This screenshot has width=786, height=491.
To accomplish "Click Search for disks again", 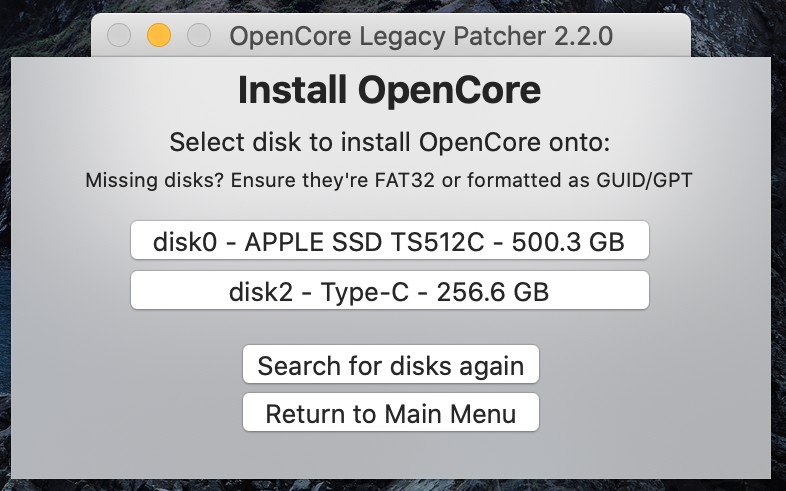I will point(390,364).
